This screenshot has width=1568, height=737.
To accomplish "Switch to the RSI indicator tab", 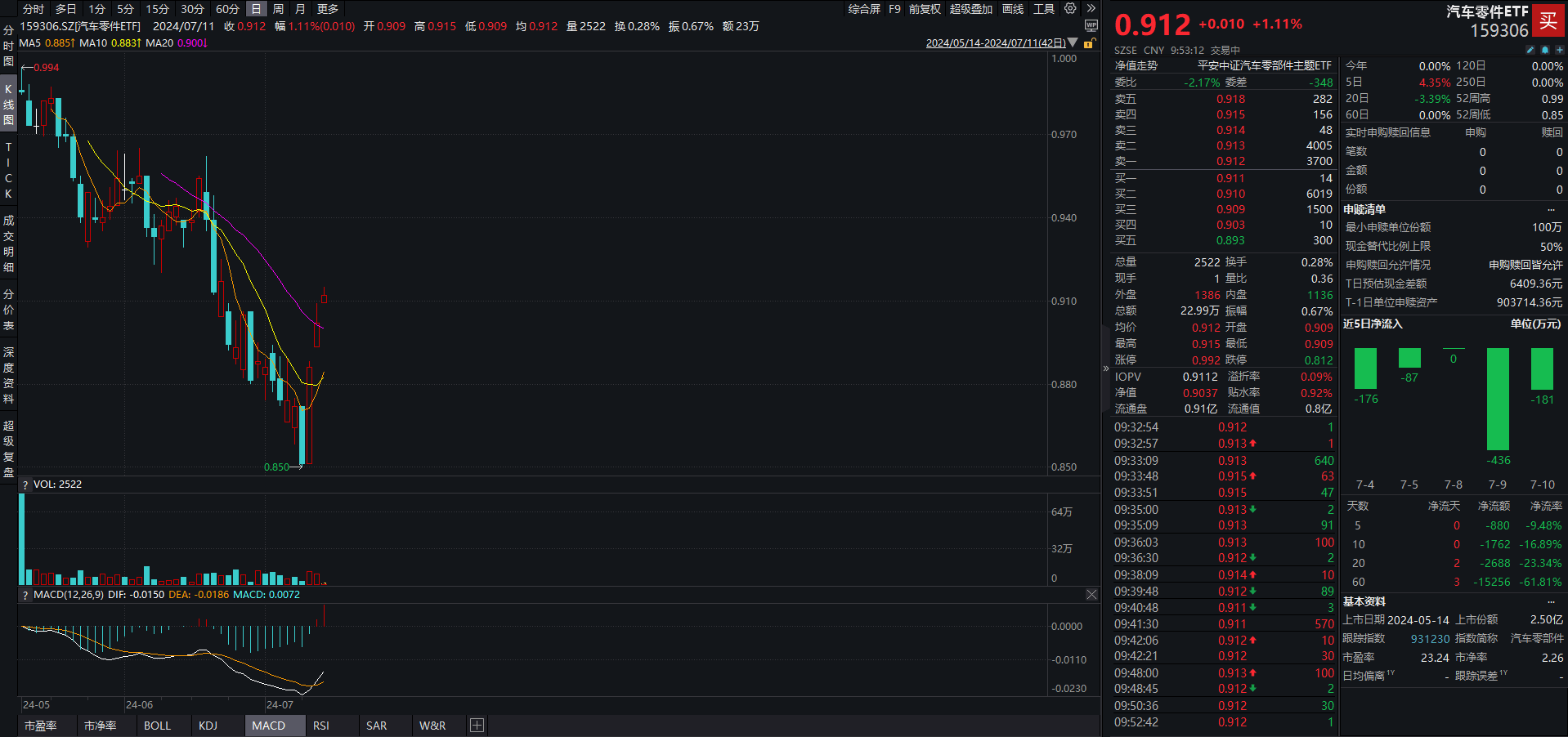I will click(x=320, y=725).
